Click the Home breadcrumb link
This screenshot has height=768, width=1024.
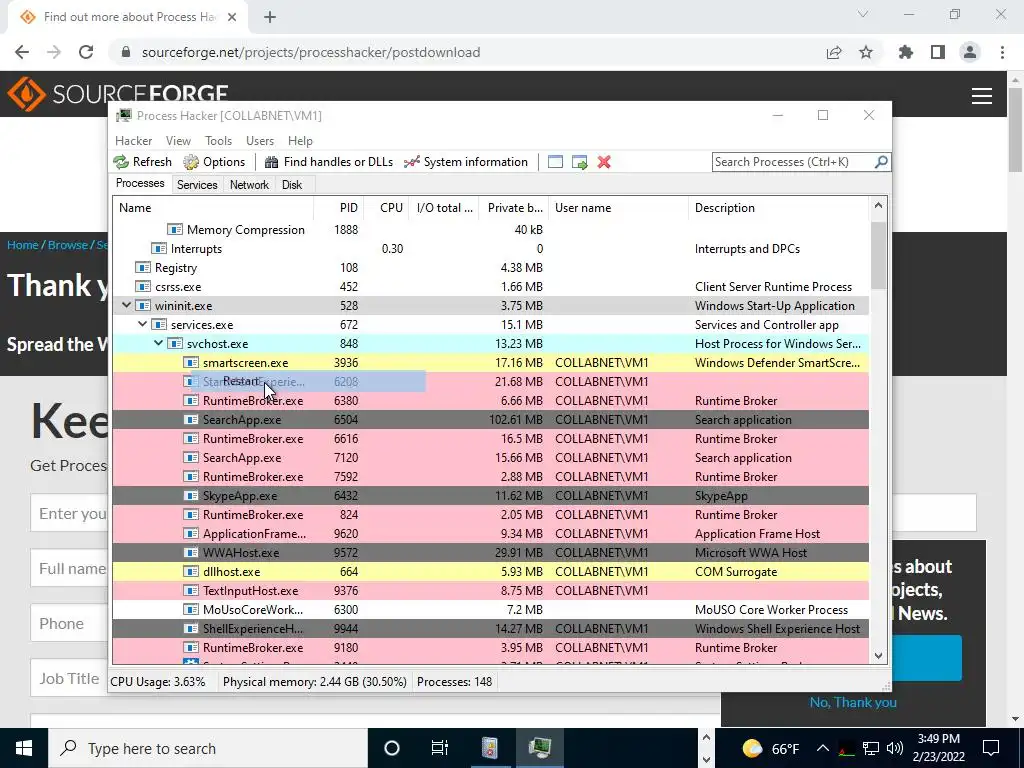(23, 245)
